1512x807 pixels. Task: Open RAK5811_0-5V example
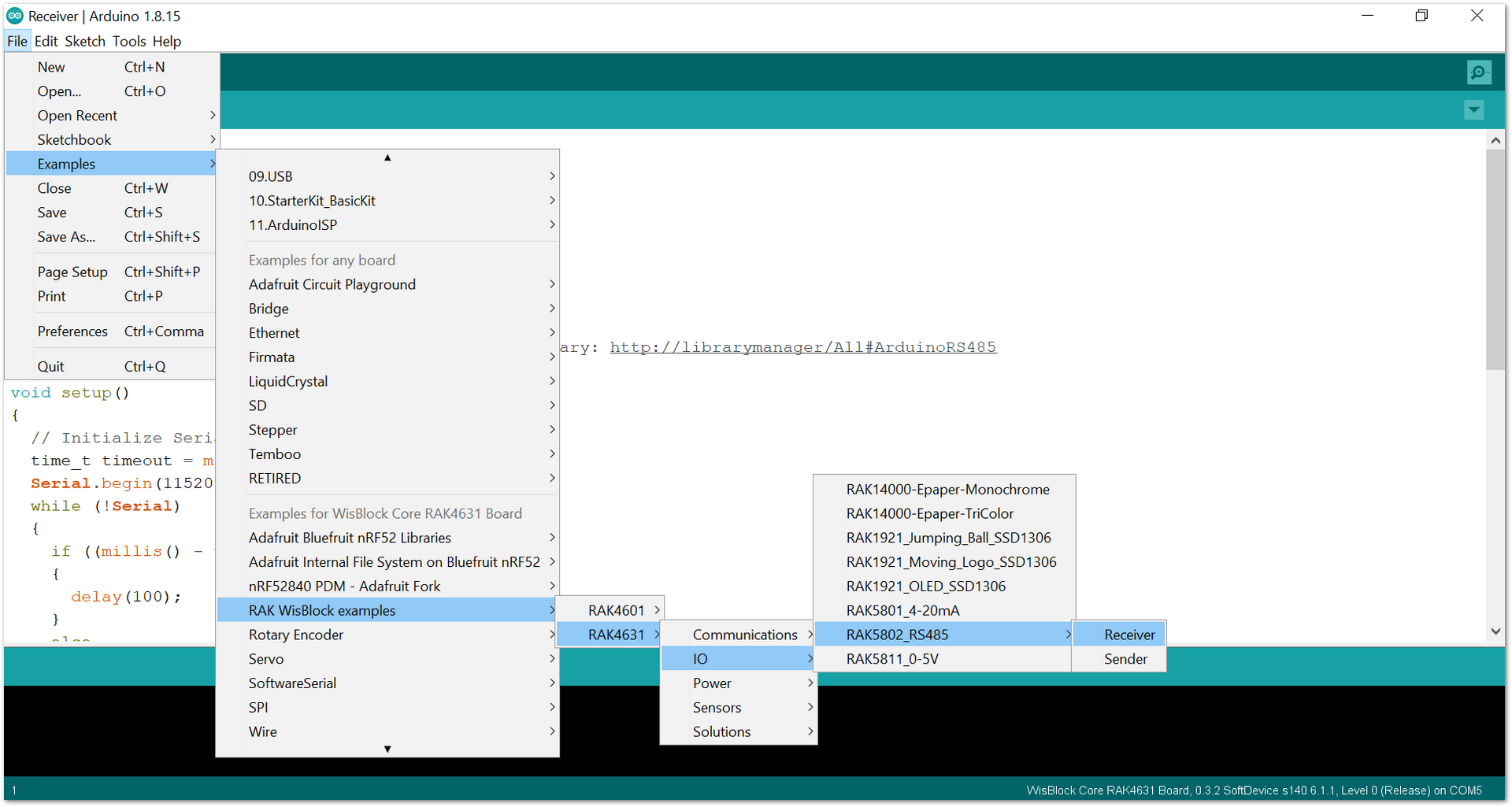coord(944,659)
